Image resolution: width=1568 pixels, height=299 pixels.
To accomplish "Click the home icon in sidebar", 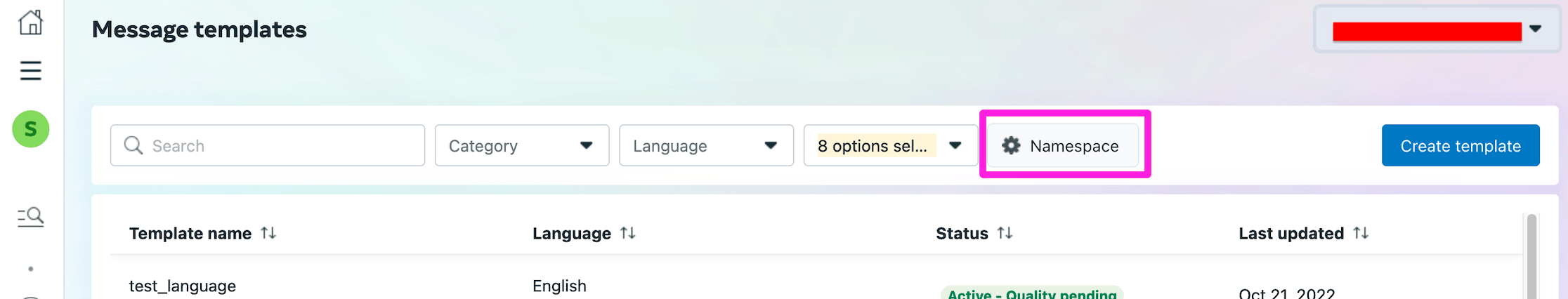I will (30, 22).
